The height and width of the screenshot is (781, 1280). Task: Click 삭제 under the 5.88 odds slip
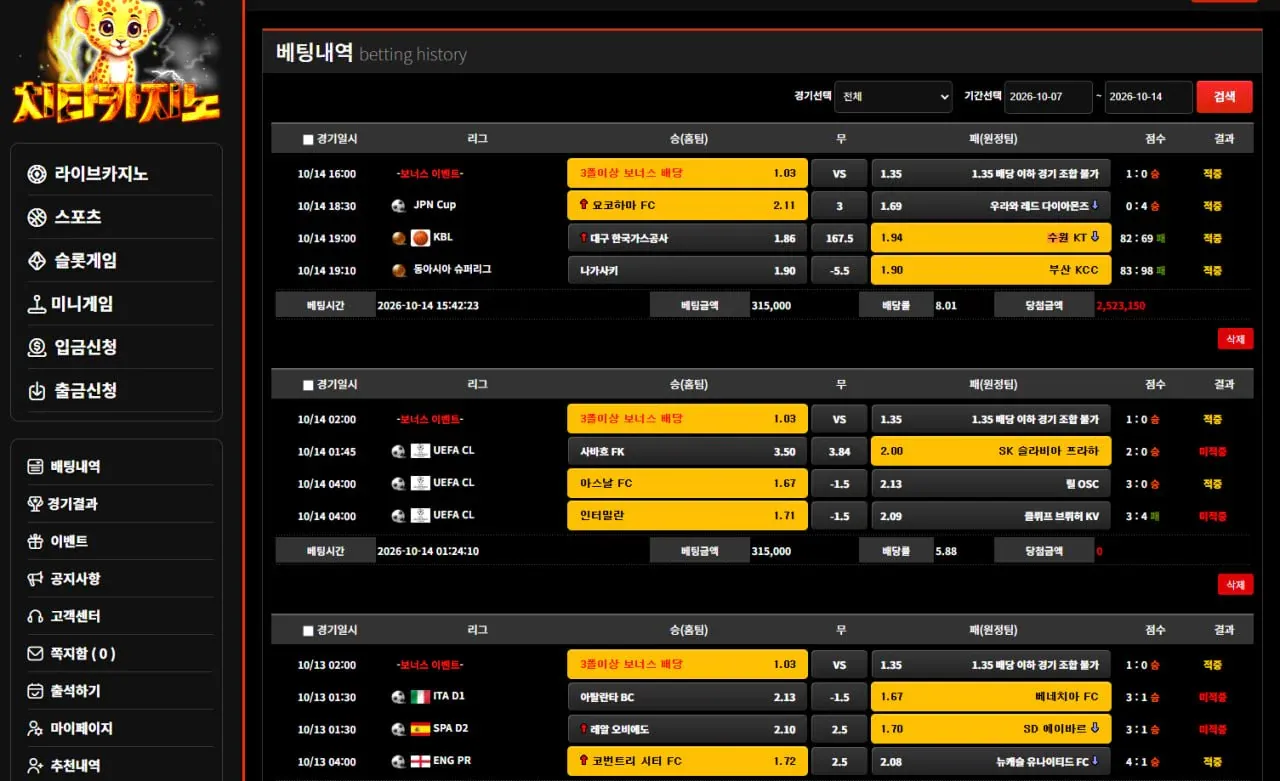coord(1235,585)
